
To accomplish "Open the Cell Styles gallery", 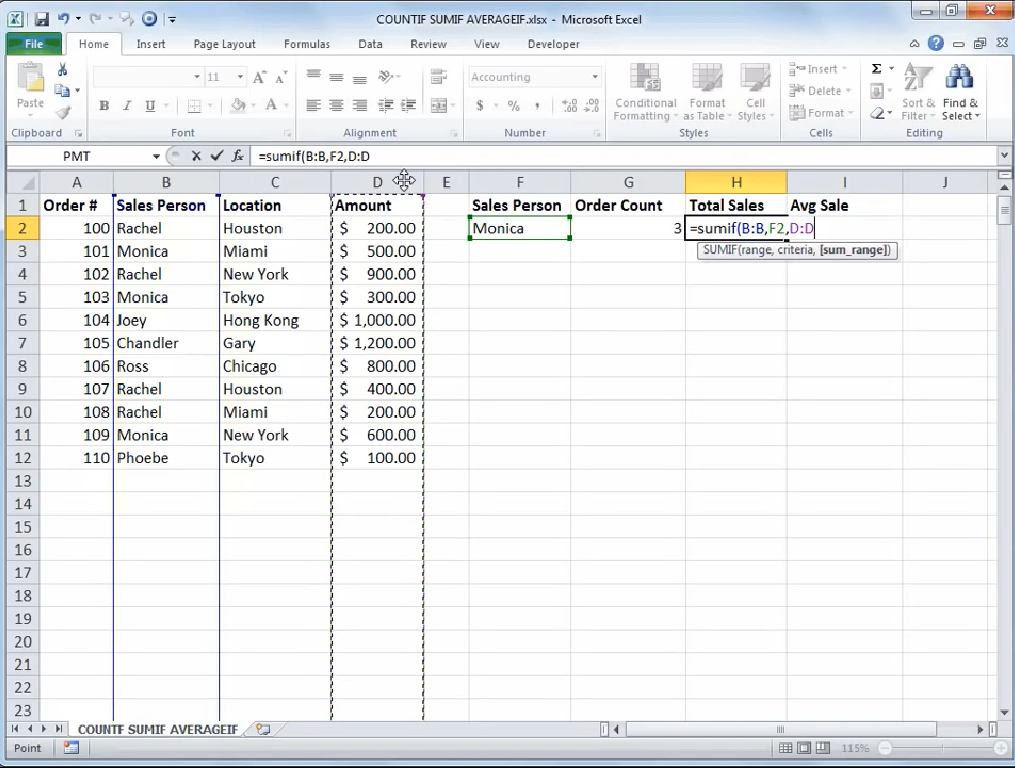I will coord(757,90).
